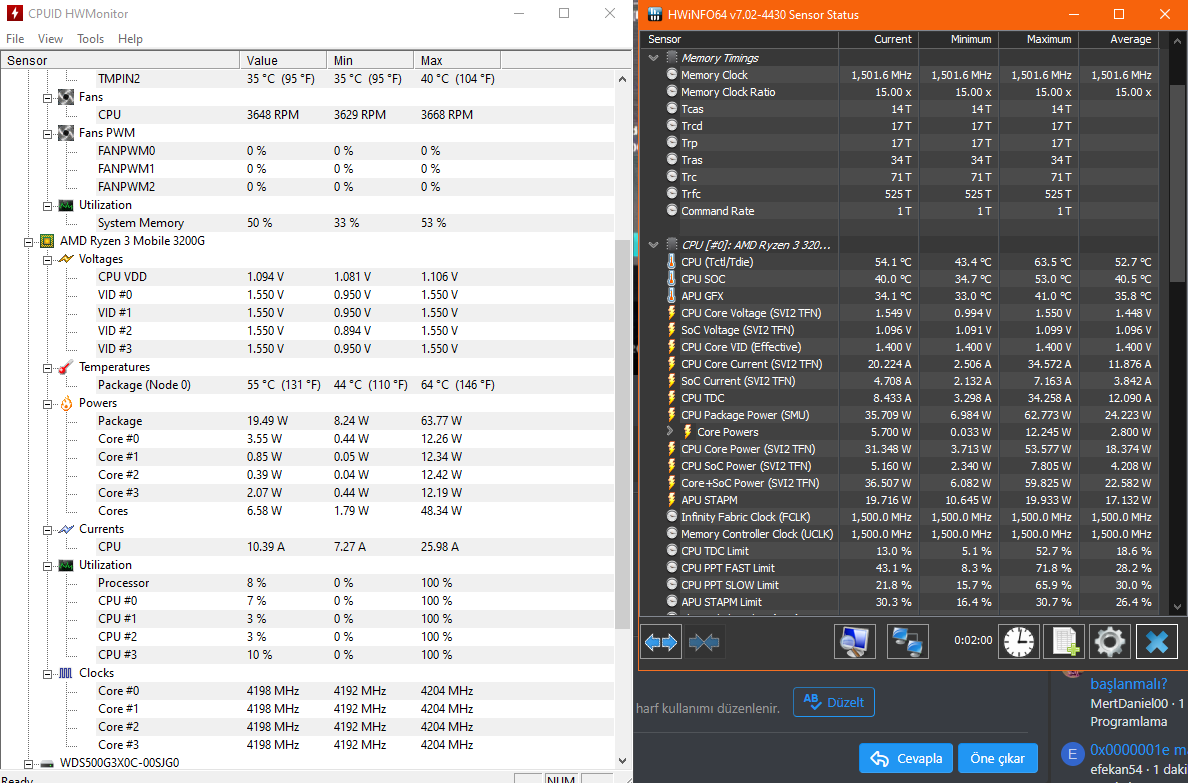
Task: Reset HWiNFO clock timer icon
Action: pos(1018,642)
